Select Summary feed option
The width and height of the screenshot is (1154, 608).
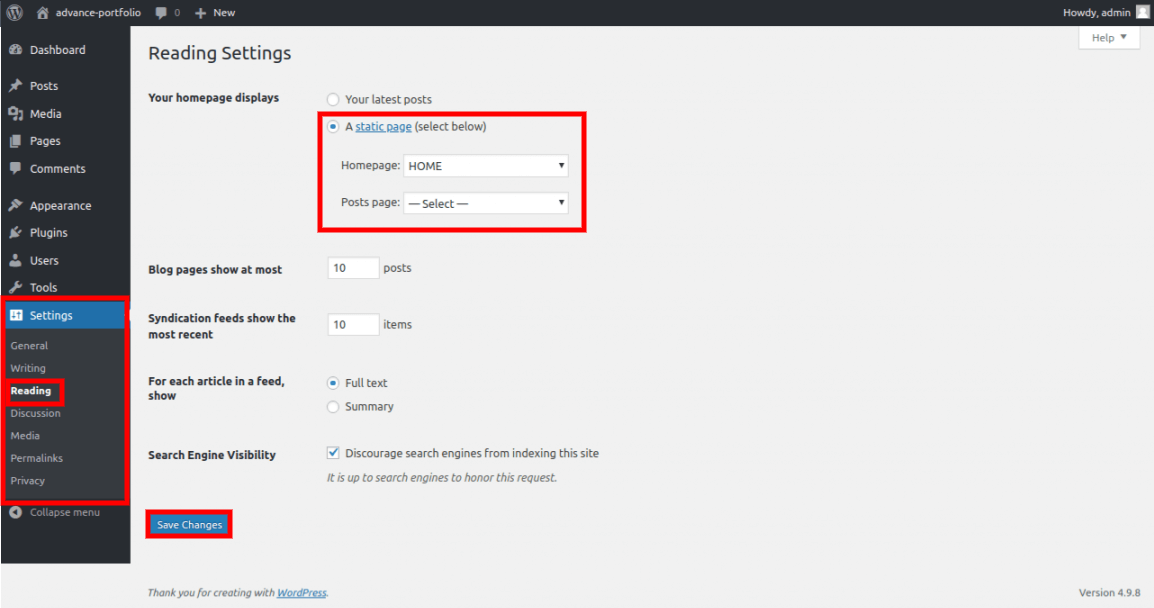coord(333,407)
